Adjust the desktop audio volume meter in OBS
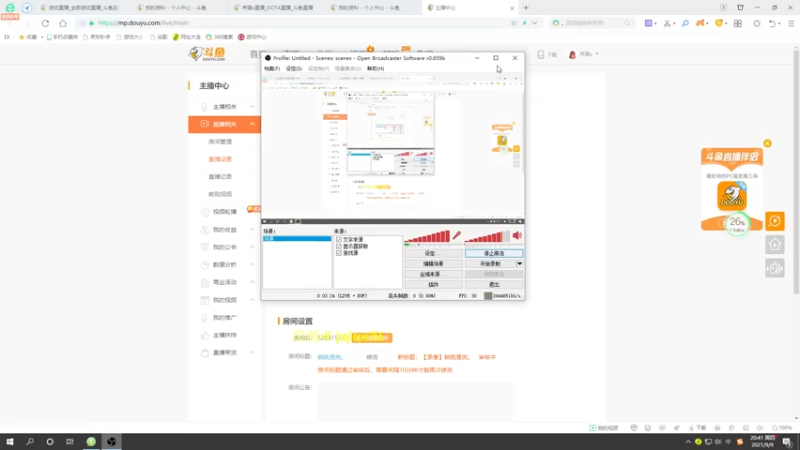The width and height of the screenshot is (800, 450). (487, 236)
